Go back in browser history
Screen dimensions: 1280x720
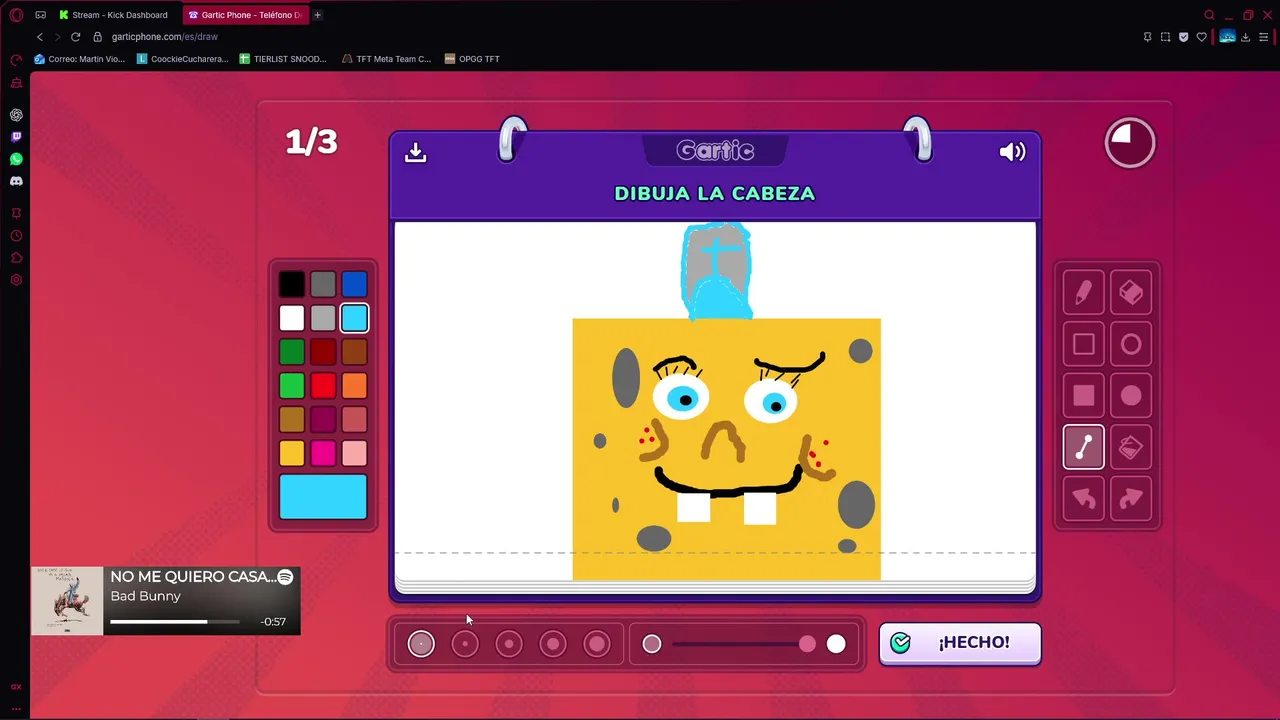[x=40, y=37]
